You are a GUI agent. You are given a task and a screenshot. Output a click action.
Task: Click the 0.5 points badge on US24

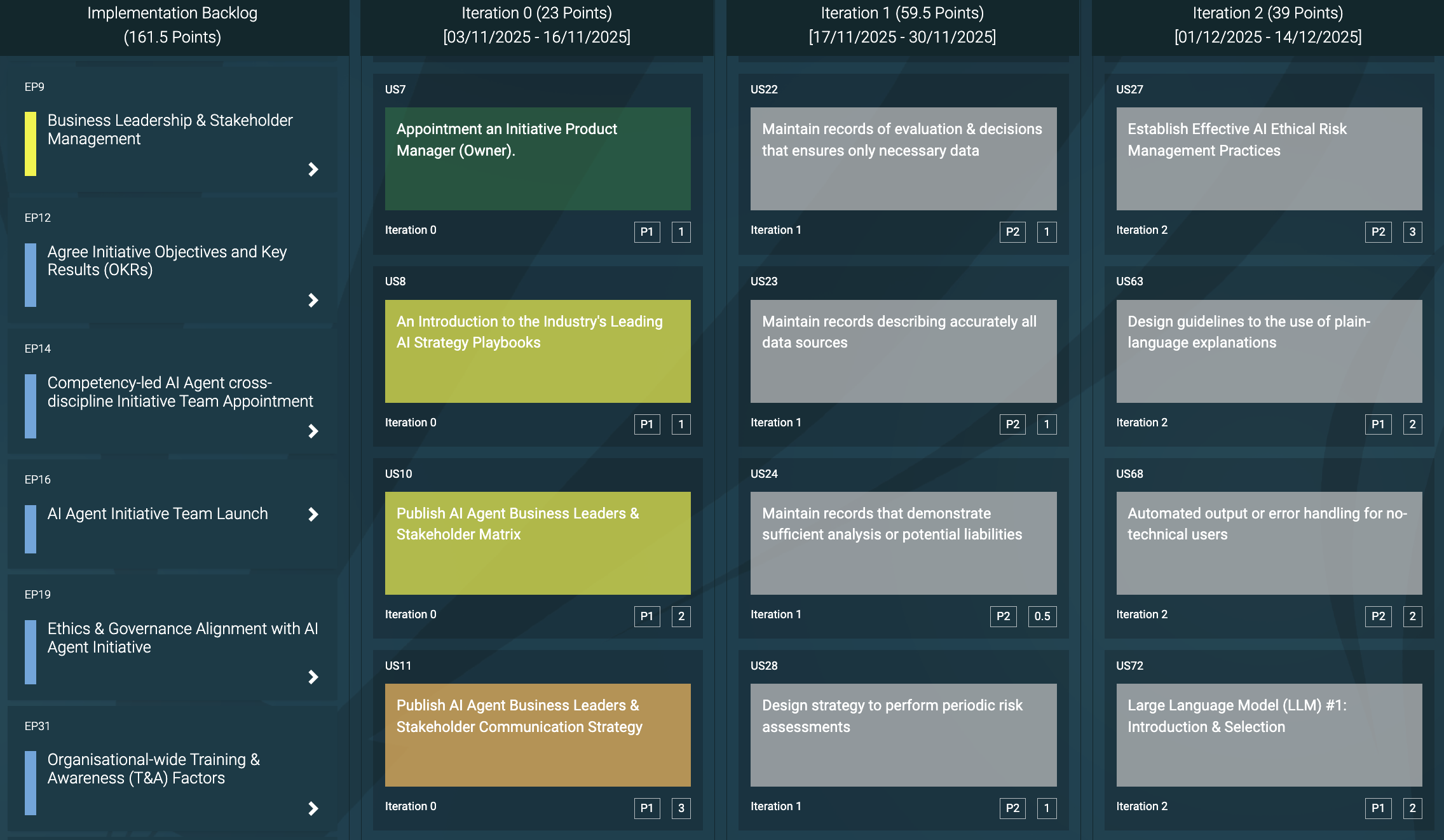click(x=1042, y=616)
